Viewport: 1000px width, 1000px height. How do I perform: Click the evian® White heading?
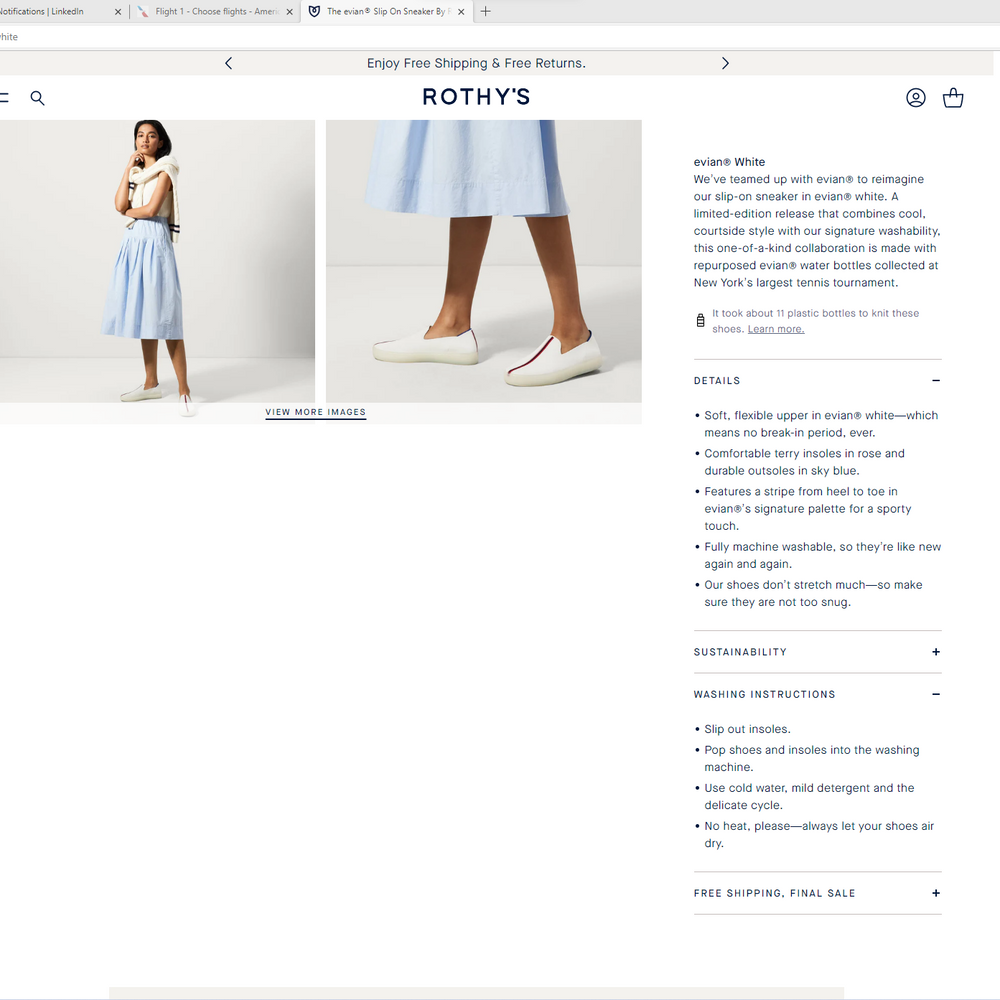[729, 162]
